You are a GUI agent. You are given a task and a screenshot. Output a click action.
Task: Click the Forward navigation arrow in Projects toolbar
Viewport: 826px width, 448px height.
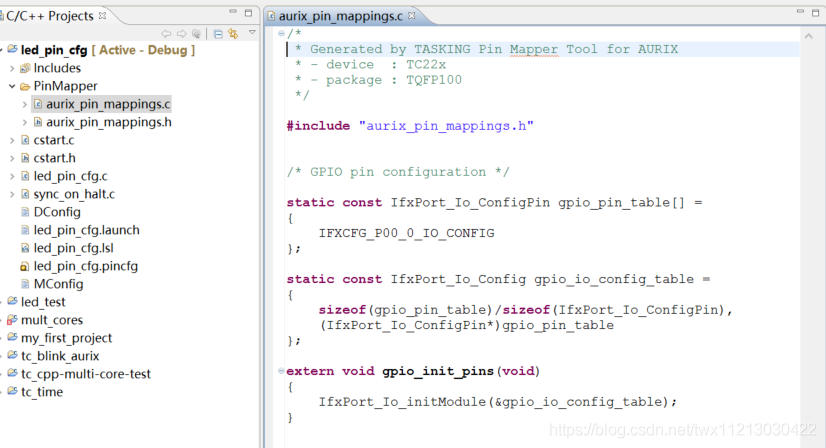point(182,34)
